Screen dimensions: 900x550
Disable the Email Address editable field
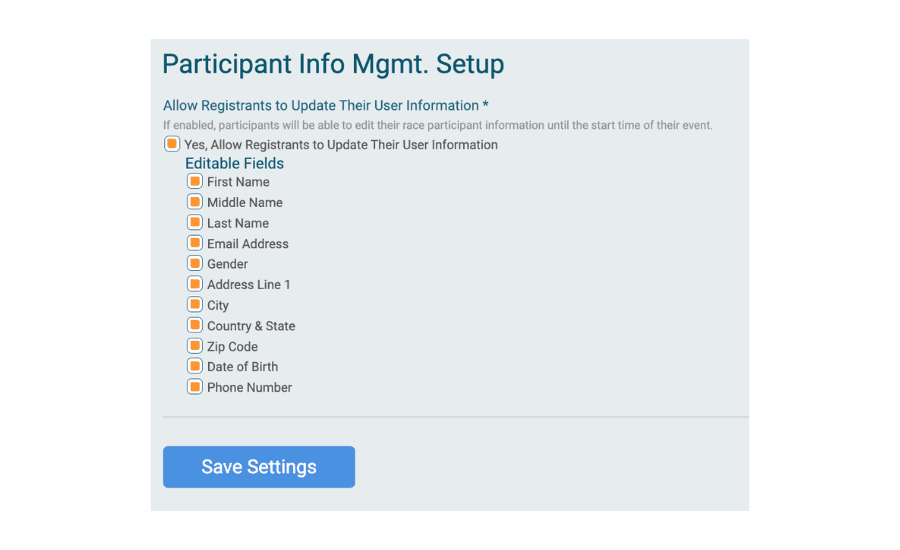pos(195,243)
